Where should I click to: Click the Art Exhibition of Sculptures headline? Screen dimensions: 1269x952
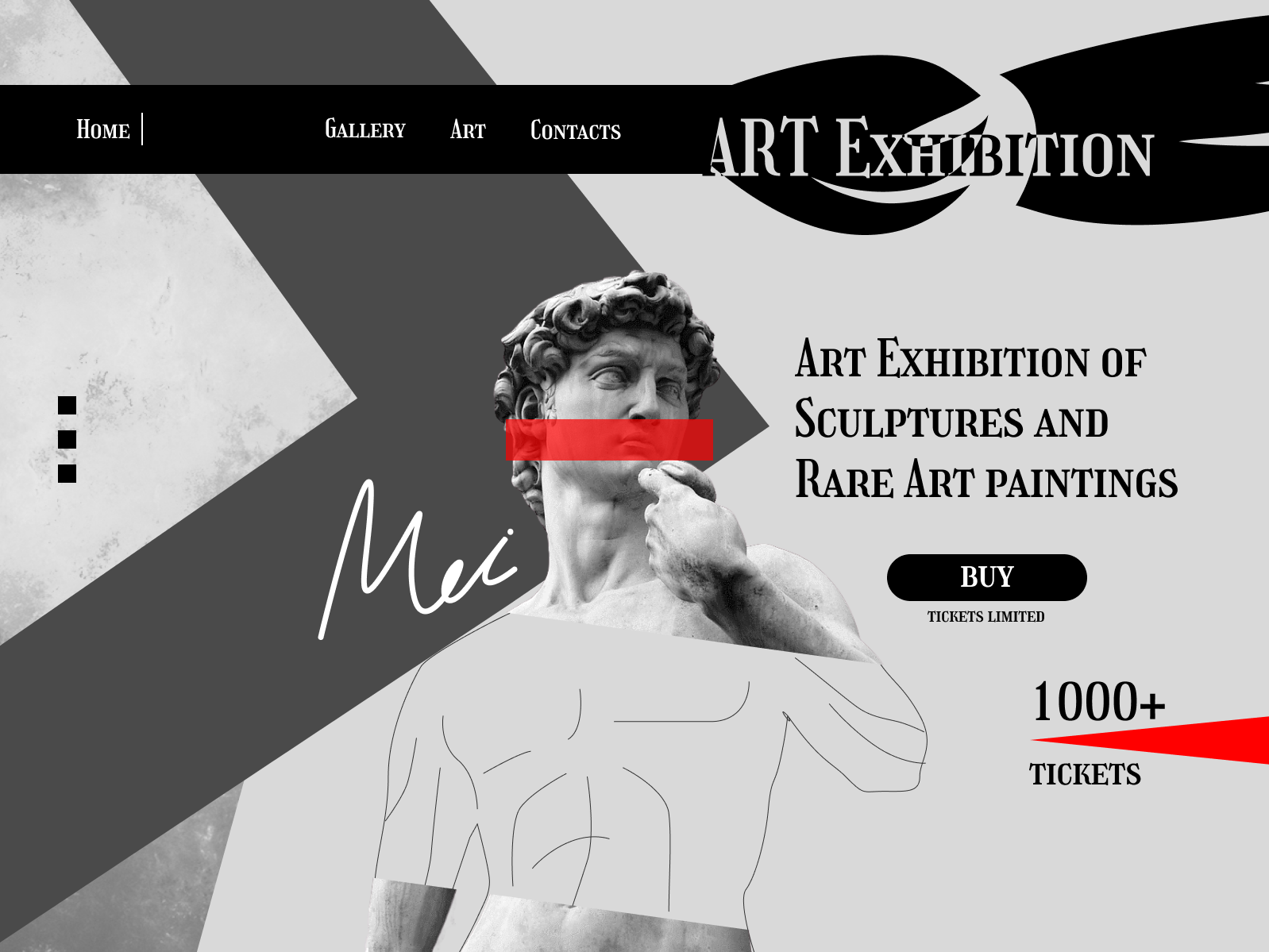(986, 418)
